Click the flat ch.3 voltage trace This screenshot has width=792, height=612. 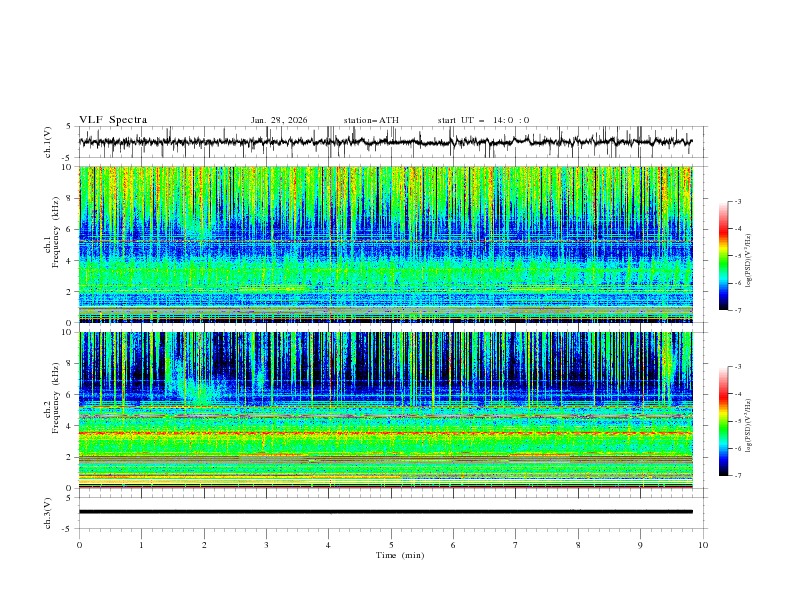[x=385, y=512]
